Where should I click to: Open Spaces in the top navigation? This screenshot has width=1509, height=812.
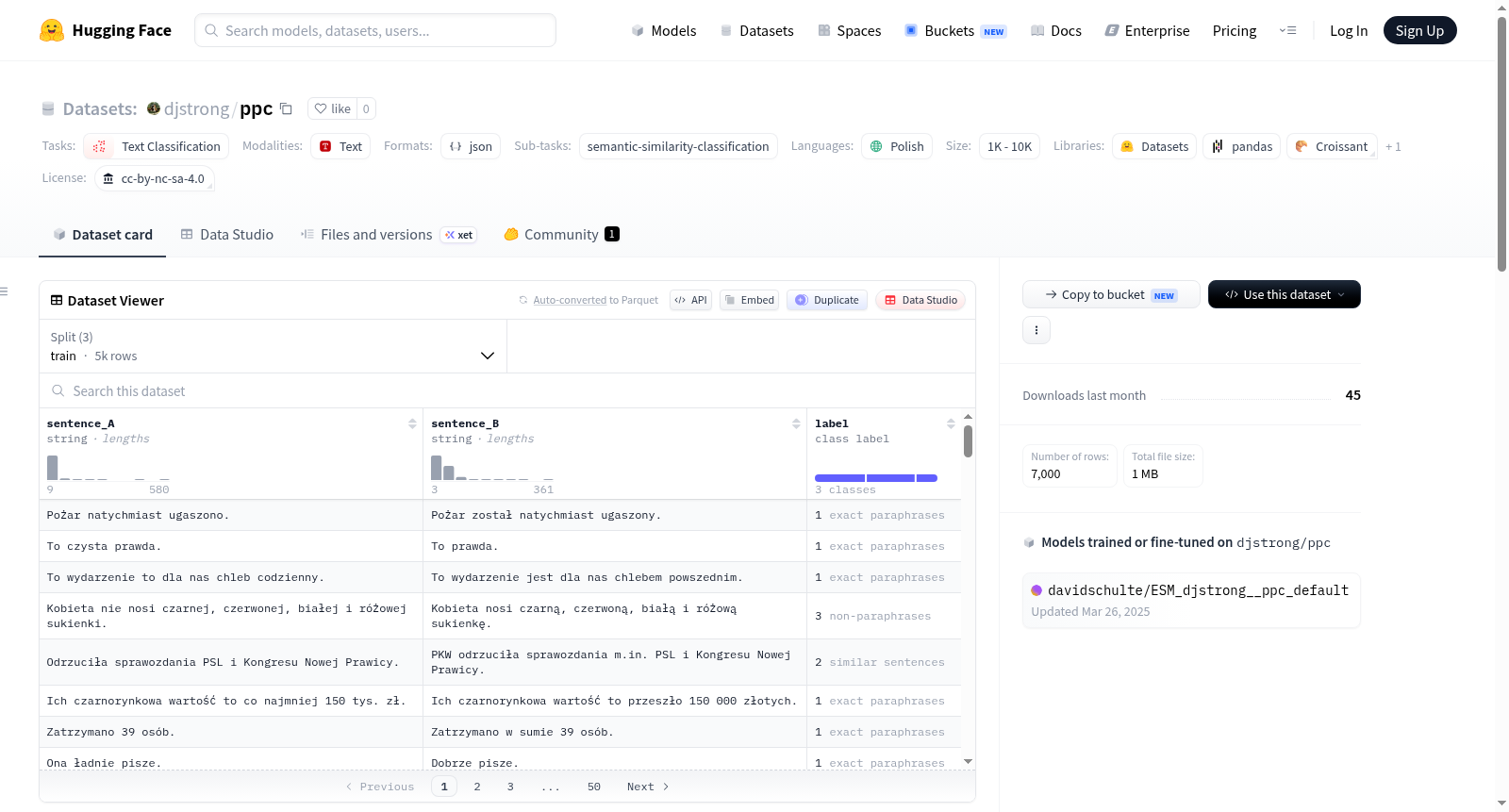[850, 31]
